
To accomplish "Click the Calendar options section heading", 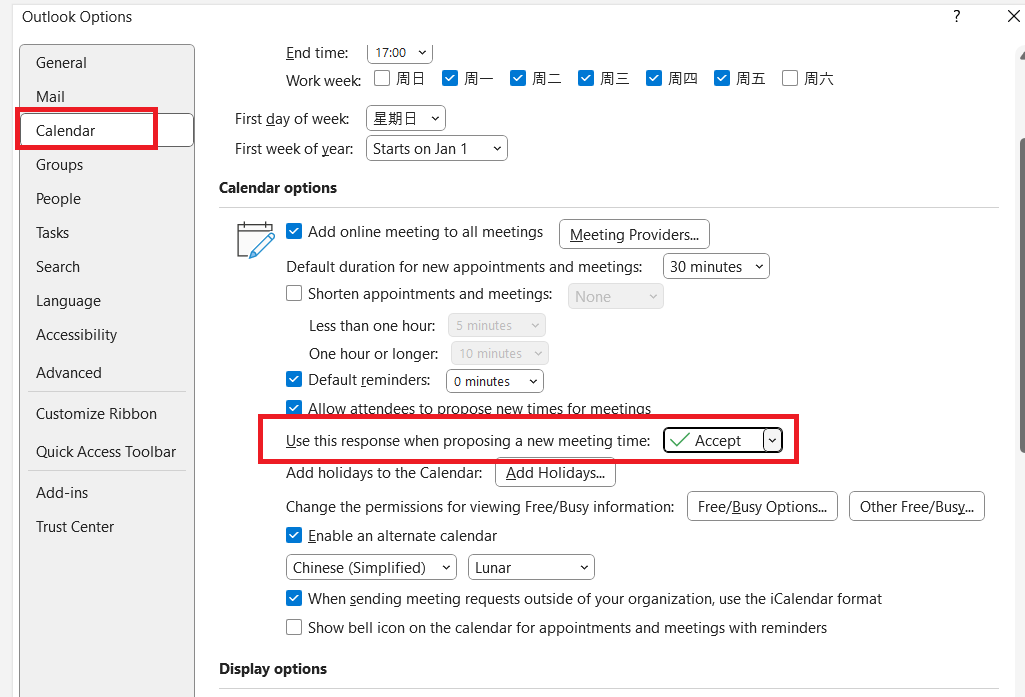I will pyautogui.click(x=278, y=188).
